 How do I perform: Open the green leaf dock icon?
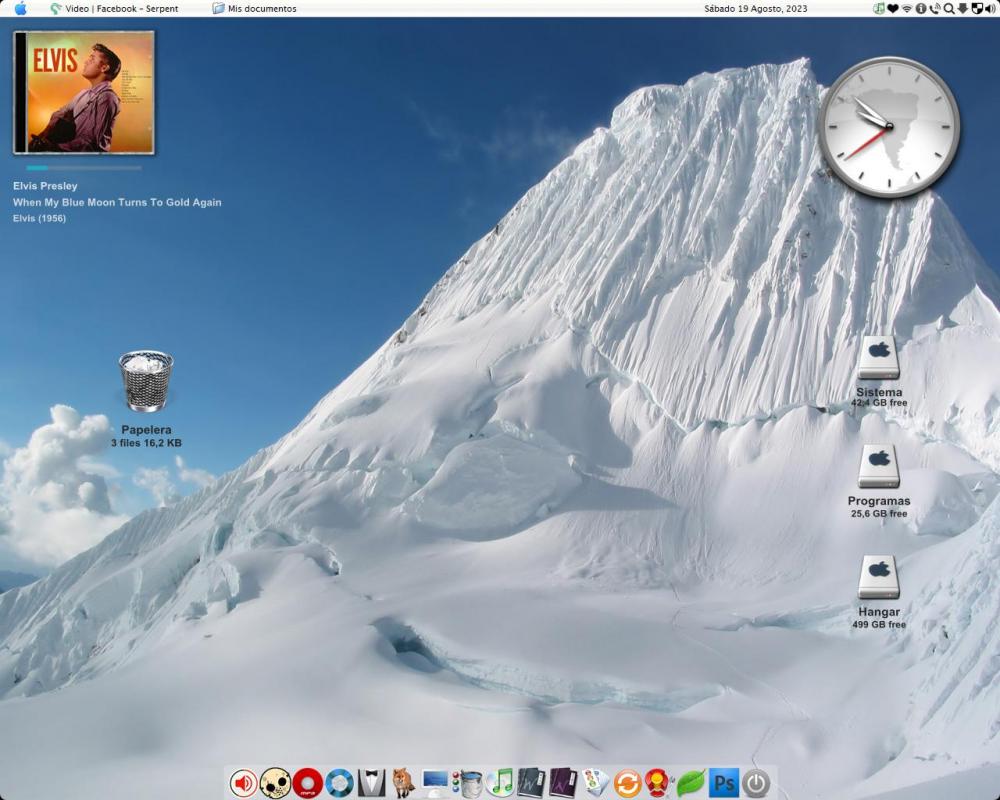coord(691,783)
